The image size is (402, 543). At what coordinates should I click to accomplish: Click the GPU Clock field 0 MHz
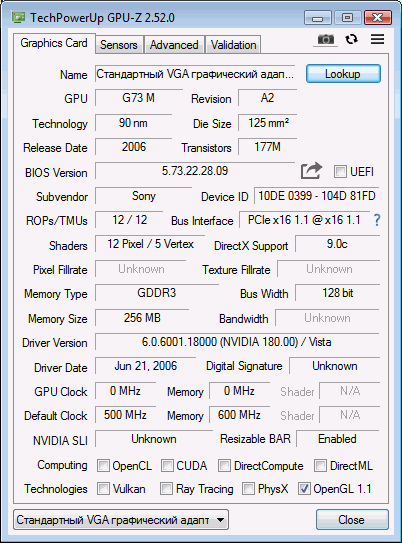coord(125,391)
